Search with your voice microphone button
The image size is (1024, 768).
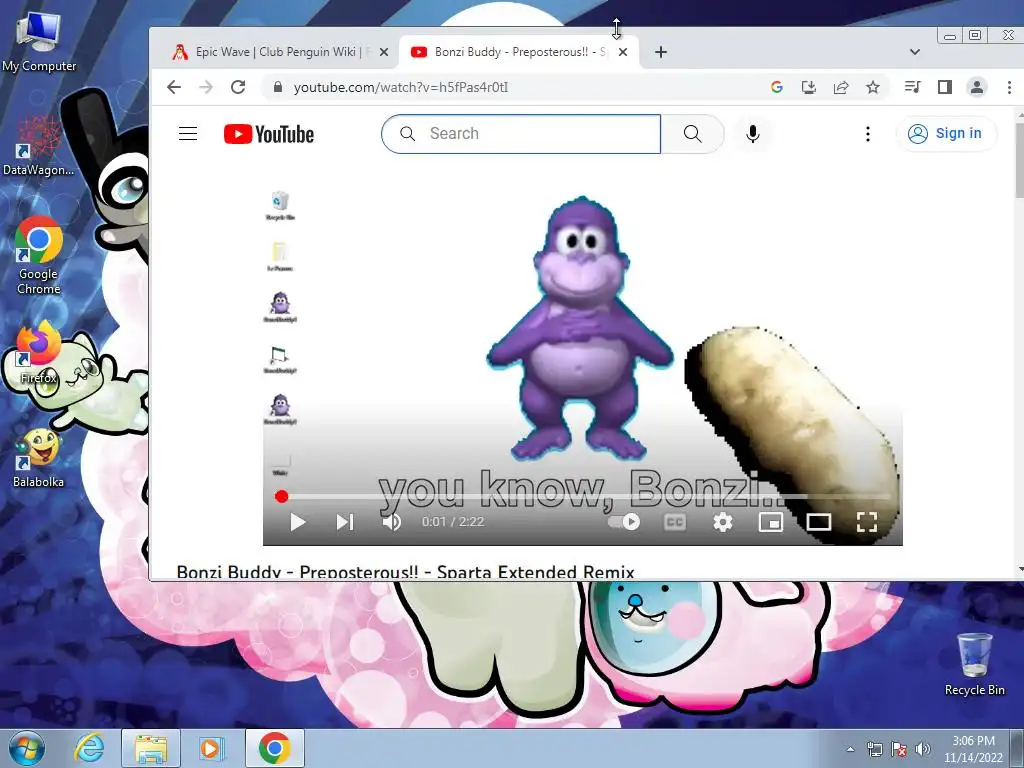click(x=753, y=134)
